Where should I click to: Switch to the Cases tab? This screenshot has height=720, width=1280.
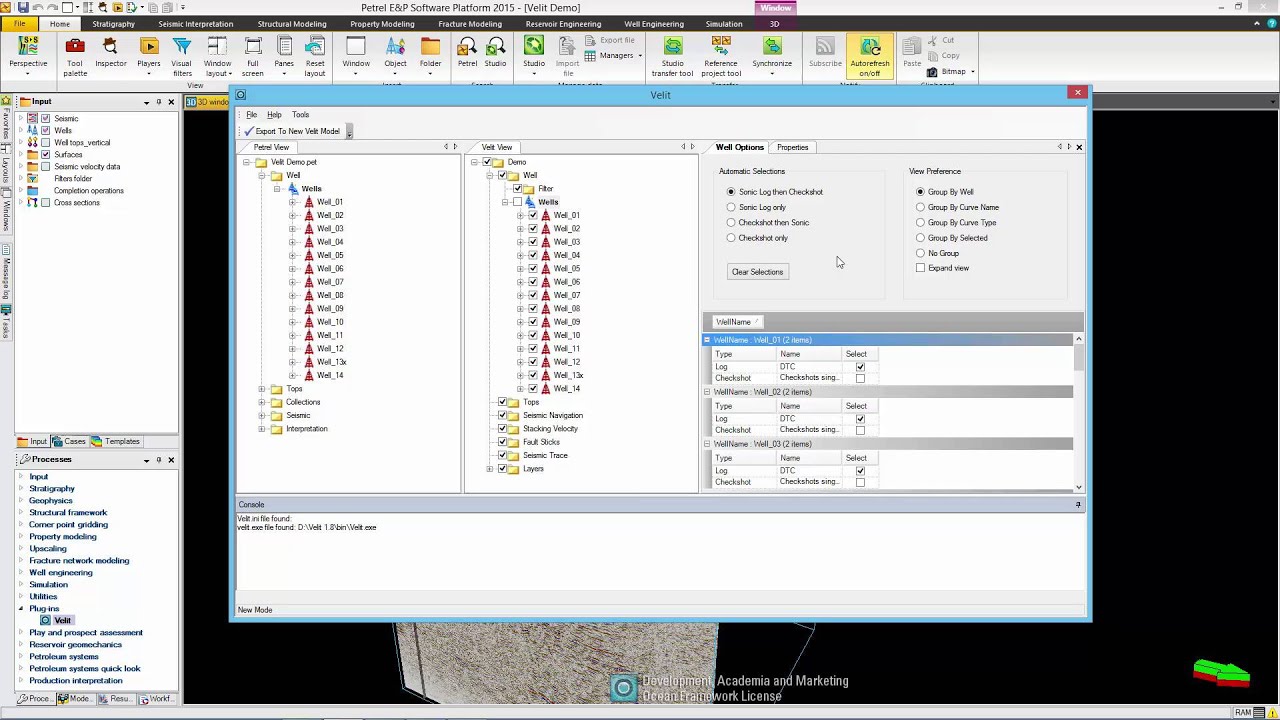[x=70, y=441]
